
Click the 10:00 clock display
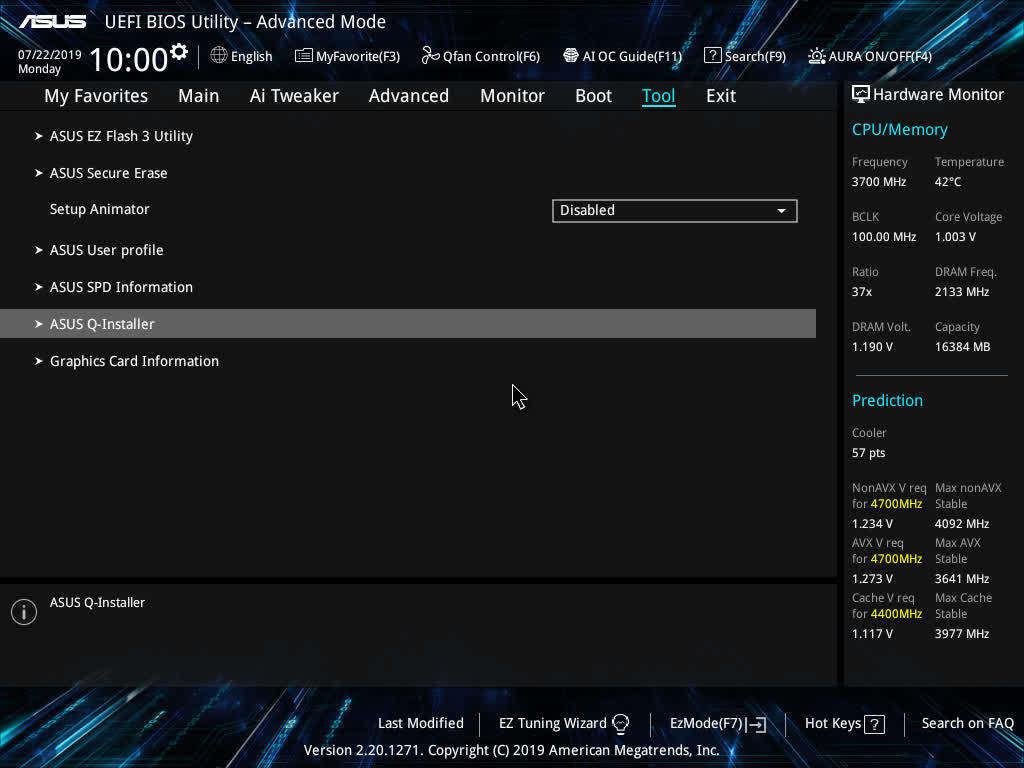click(x=128, y=60)
